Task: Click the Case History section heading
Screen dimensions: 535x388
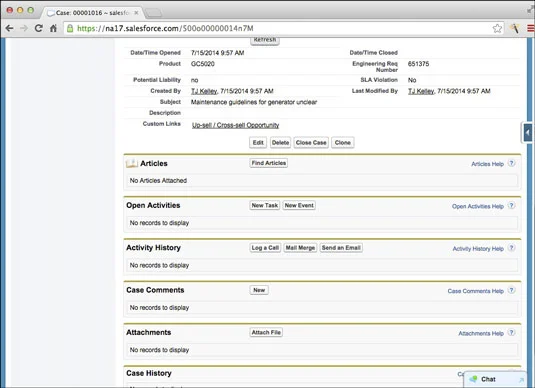Action: coord(149,373)
